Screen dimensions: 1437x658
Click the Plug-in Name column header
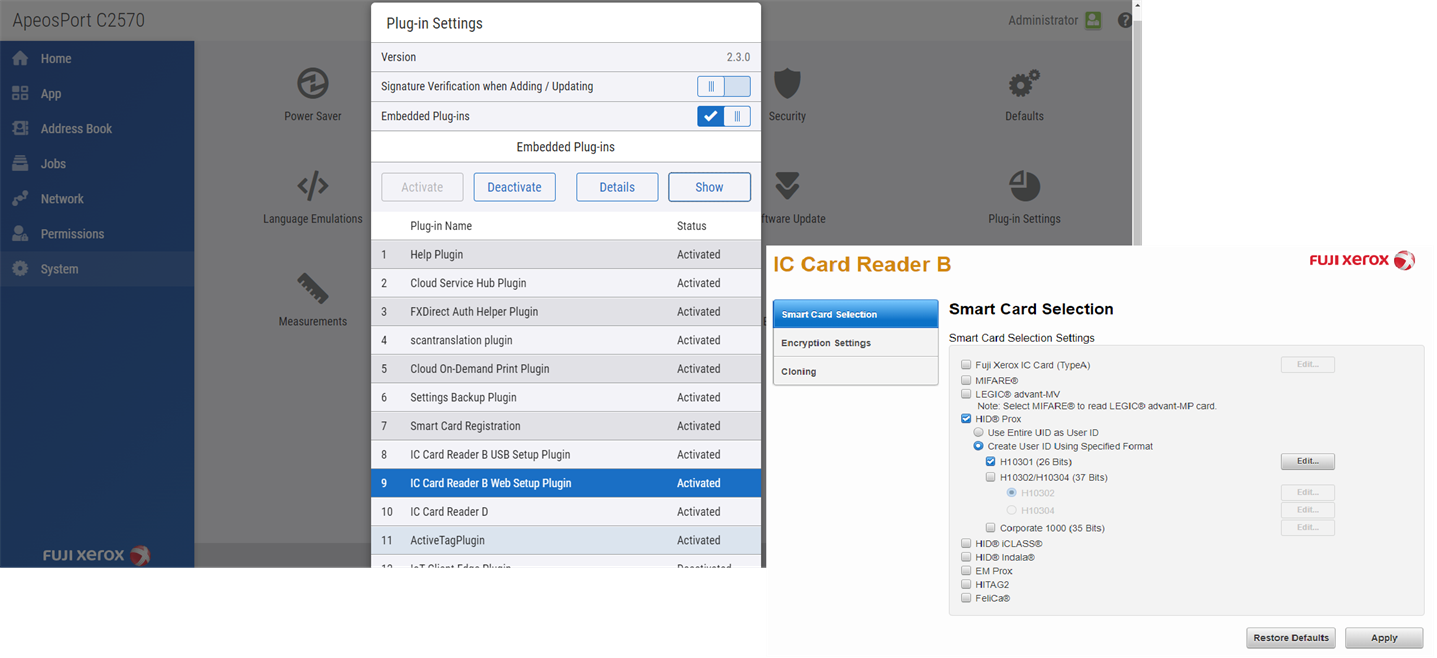click(441, 226)
